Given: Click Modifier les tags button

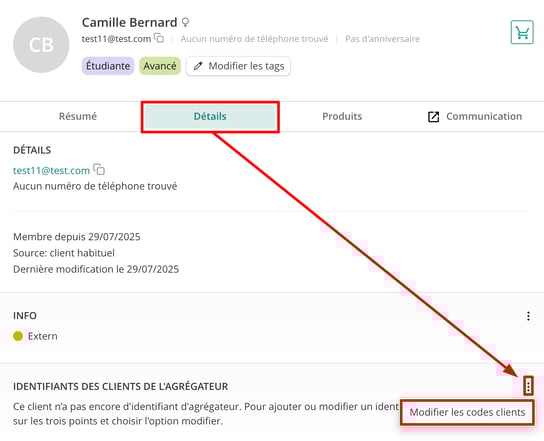Looking at the screenshot, I should pos(238,66).
